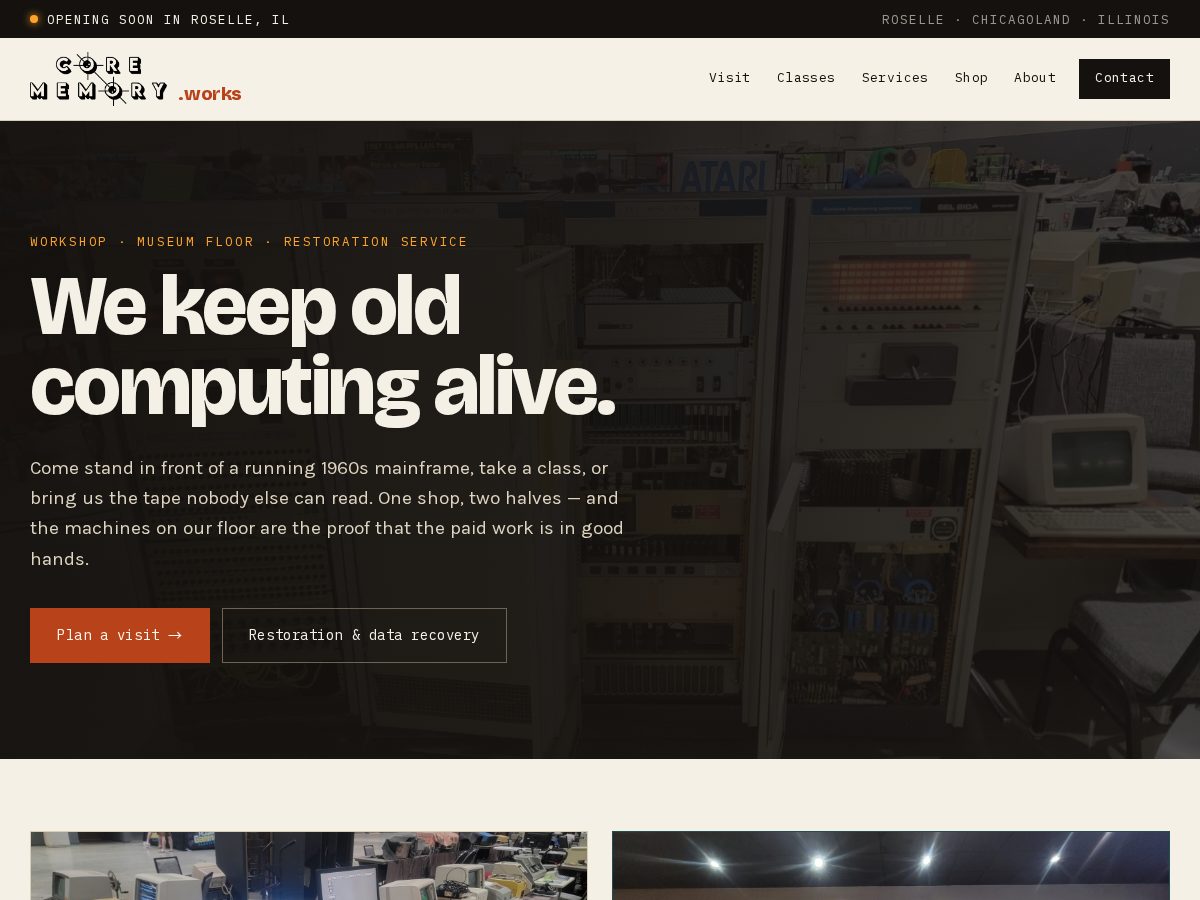Image resolution: width=1200 pixels, height=900 pixels.
Task: Navigate to the About page
Action: pos(1035,78)
